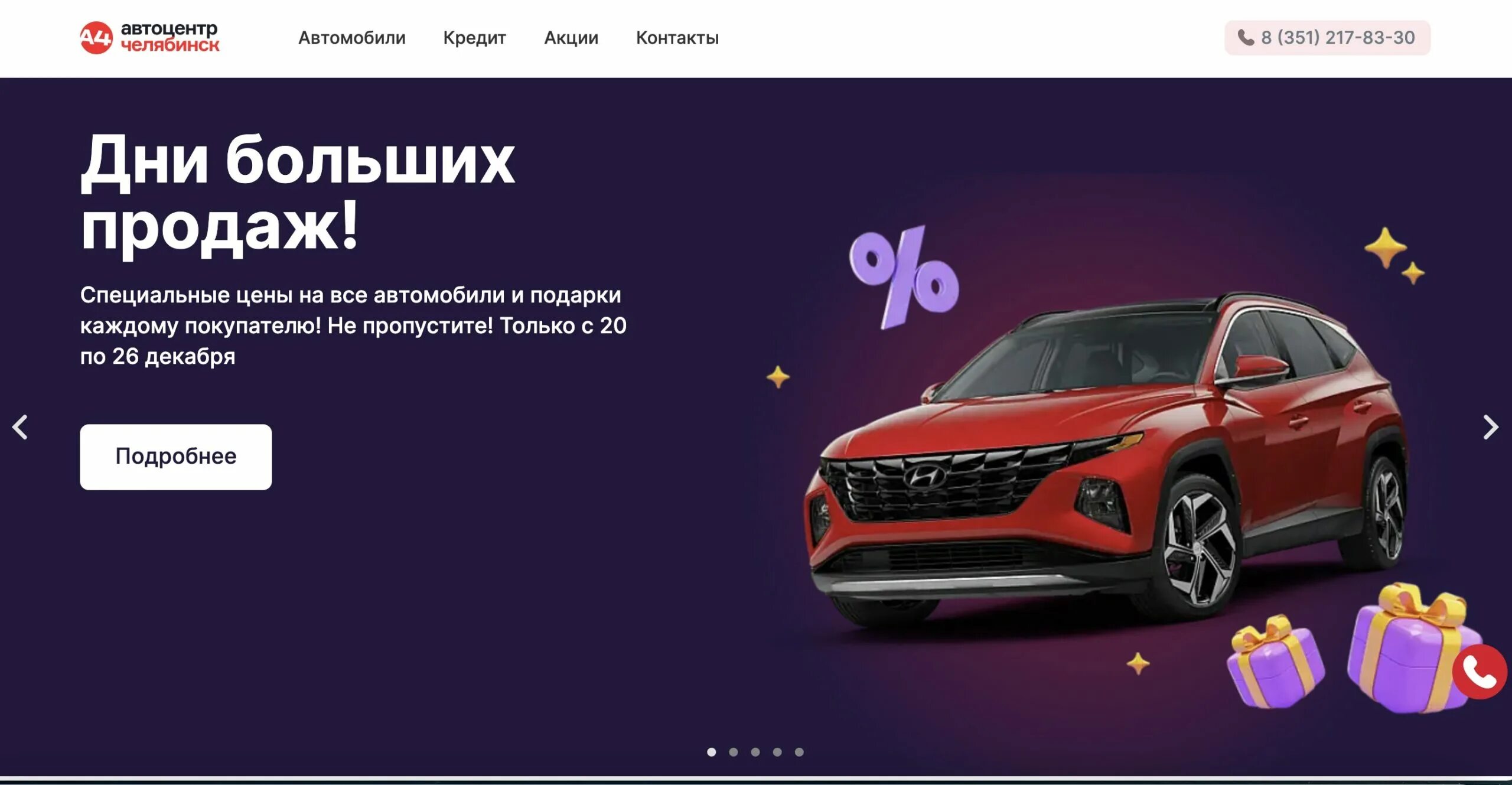Advance carousel with right chevron arrow
The height and width of the screenshot is (785, 1512).
pyautogui.click(x=1491, y=427)
